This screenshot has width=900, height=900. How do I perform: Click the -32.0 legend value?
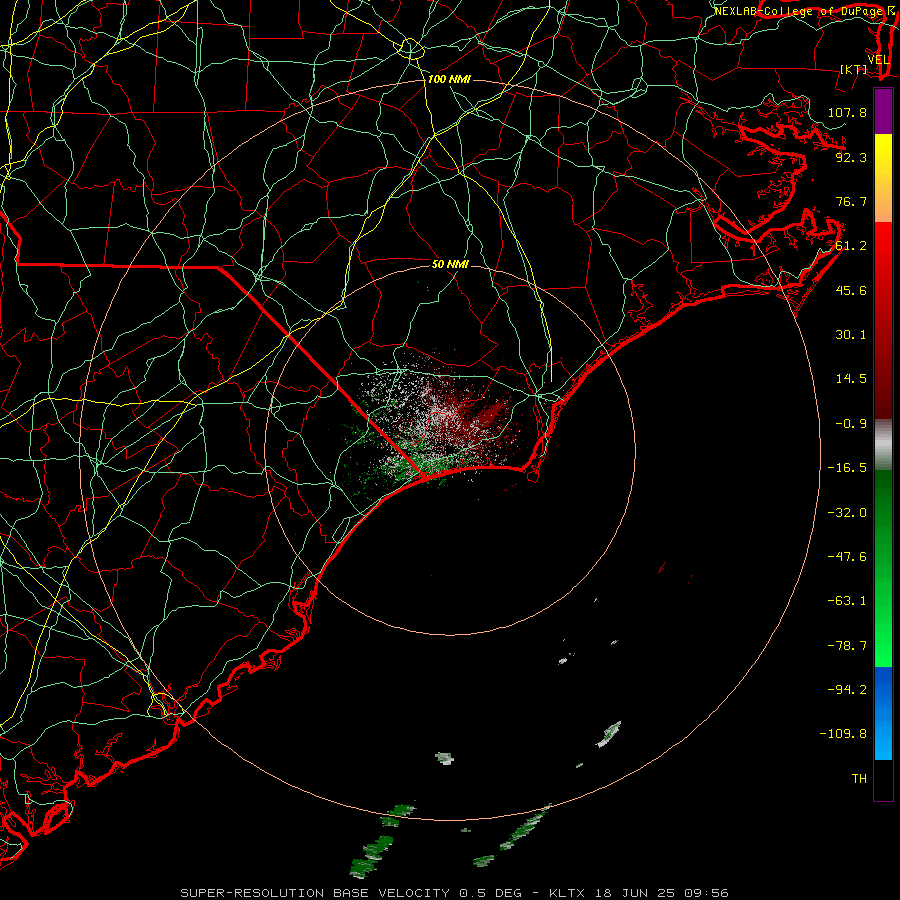click(x=847, y=513)
